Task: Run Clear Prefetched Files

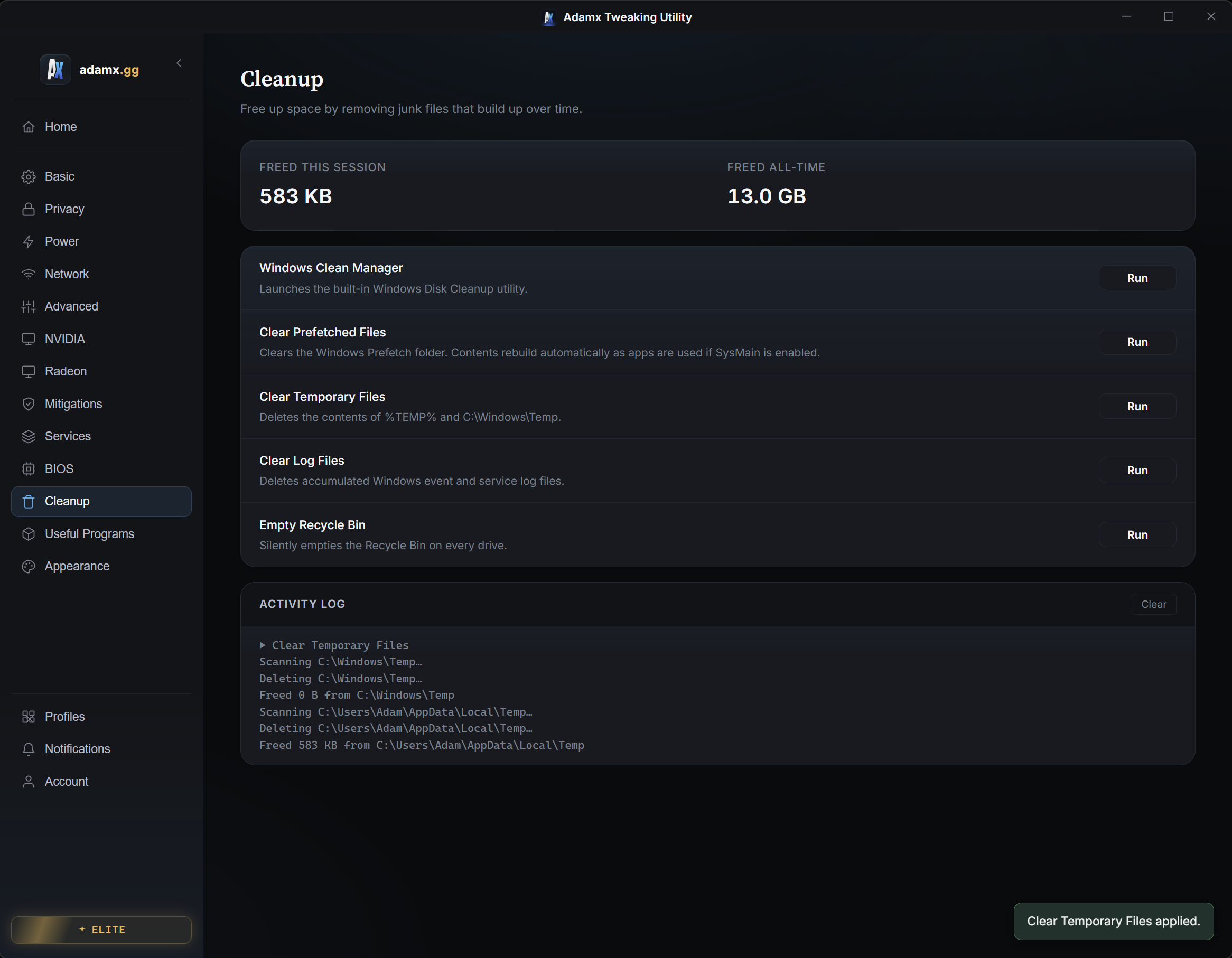Action: coord(1137,342)
